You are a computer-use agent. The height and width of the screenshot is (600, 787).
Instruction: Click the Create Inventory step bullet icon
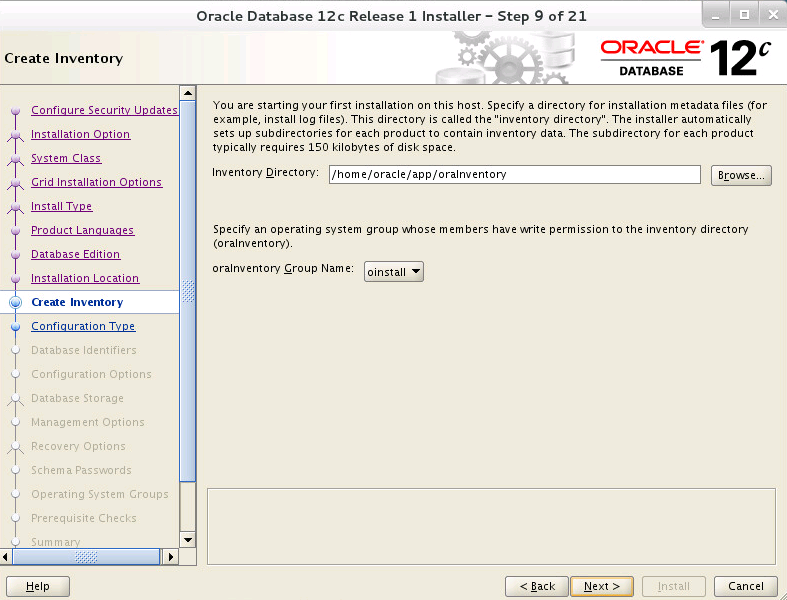pos(16,302)
